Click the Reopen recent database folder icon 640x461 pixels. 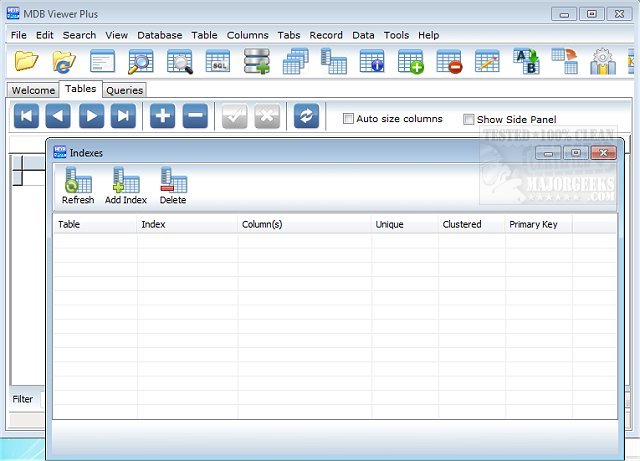pos(64,61)
